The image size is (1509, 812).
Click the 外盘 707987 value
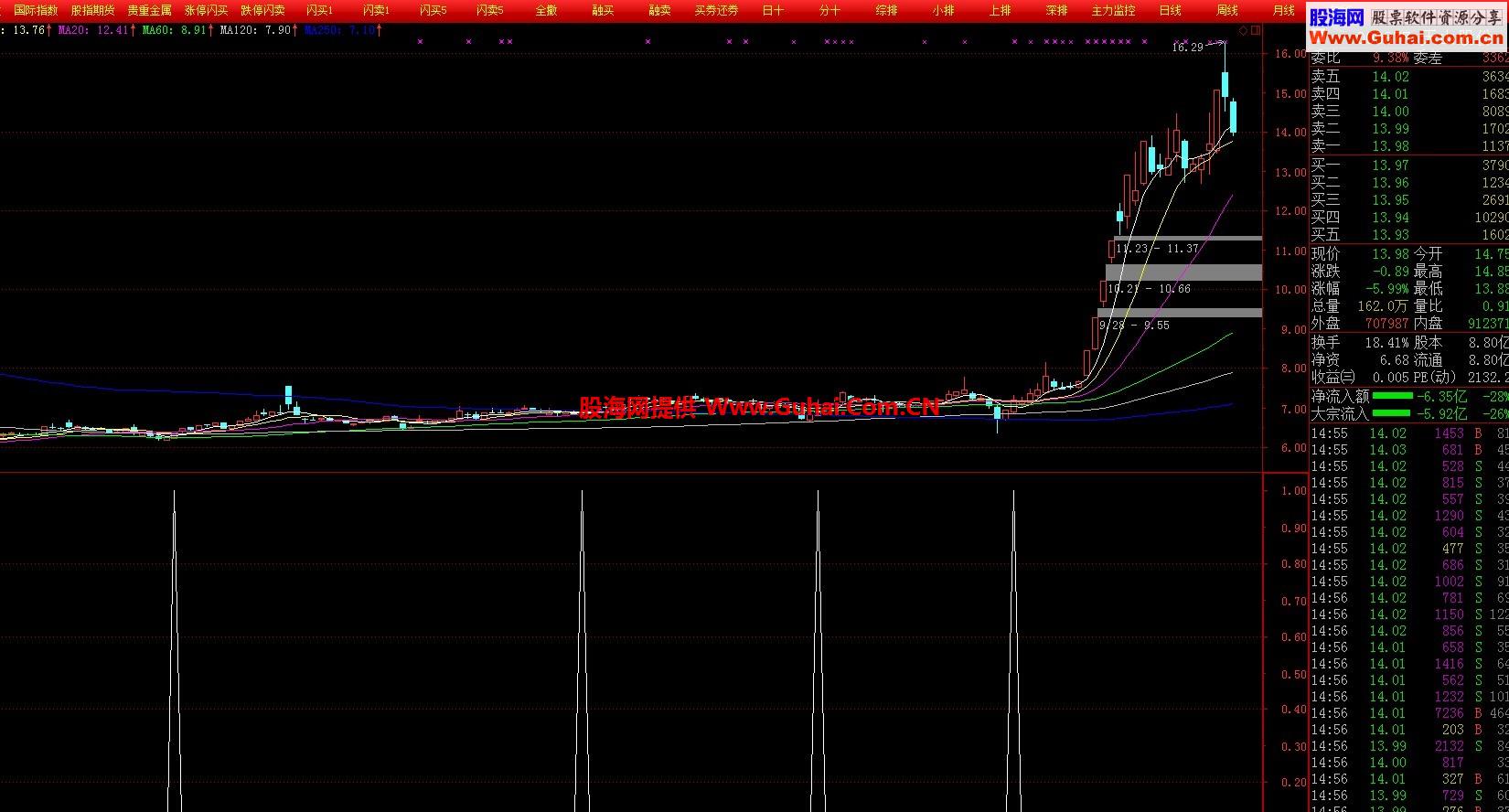click(1386, 324)
